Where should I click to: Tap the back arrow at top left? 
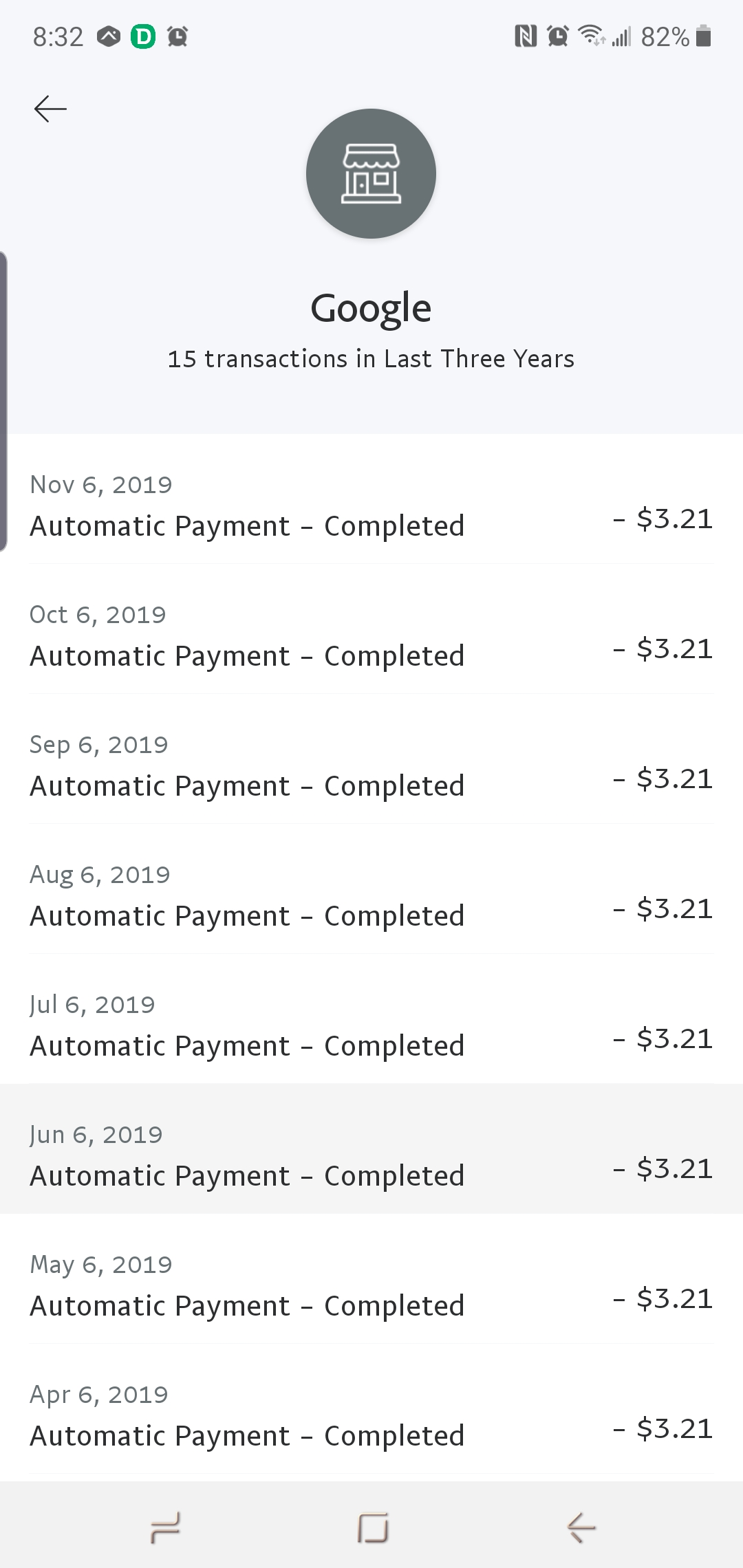pyautogui.click(x=50, y=109)
